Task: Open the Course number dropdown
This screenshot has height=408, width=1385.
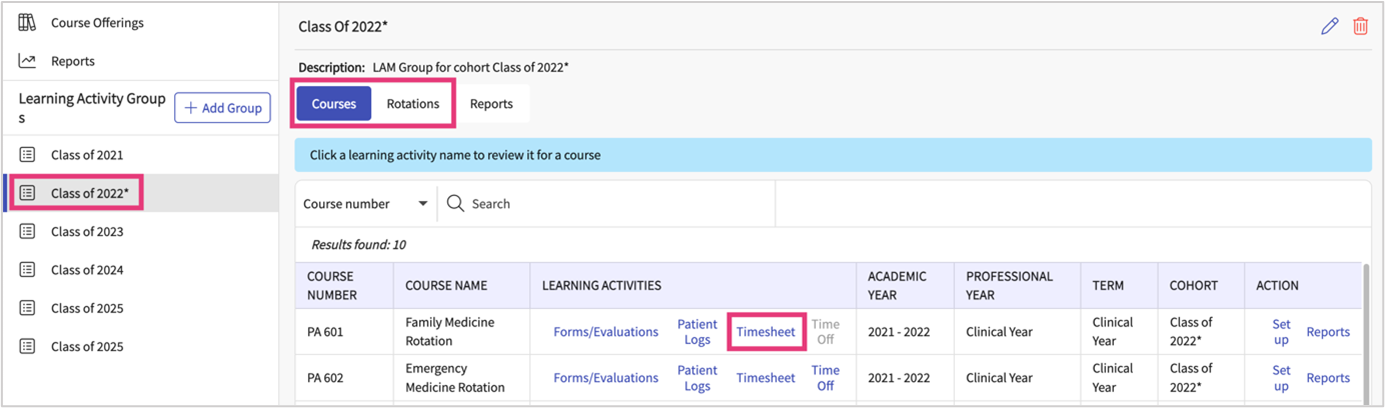Action: 365,203
